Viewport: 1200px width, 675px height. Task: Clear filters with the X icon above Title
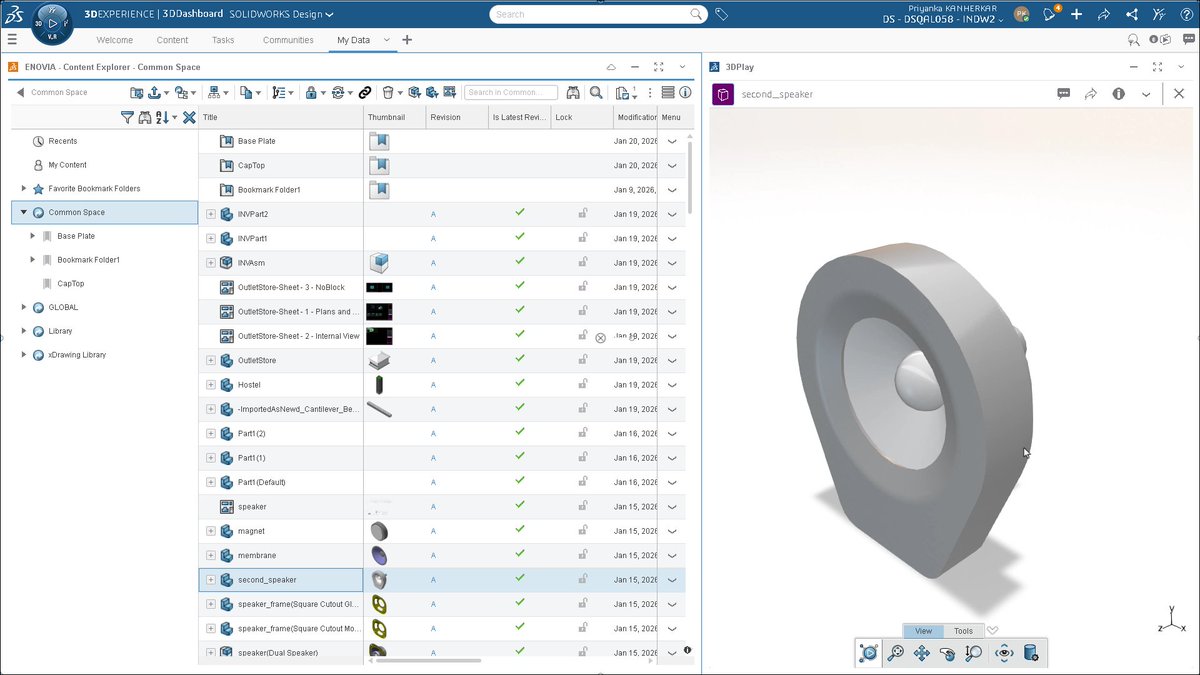(188, 117)
